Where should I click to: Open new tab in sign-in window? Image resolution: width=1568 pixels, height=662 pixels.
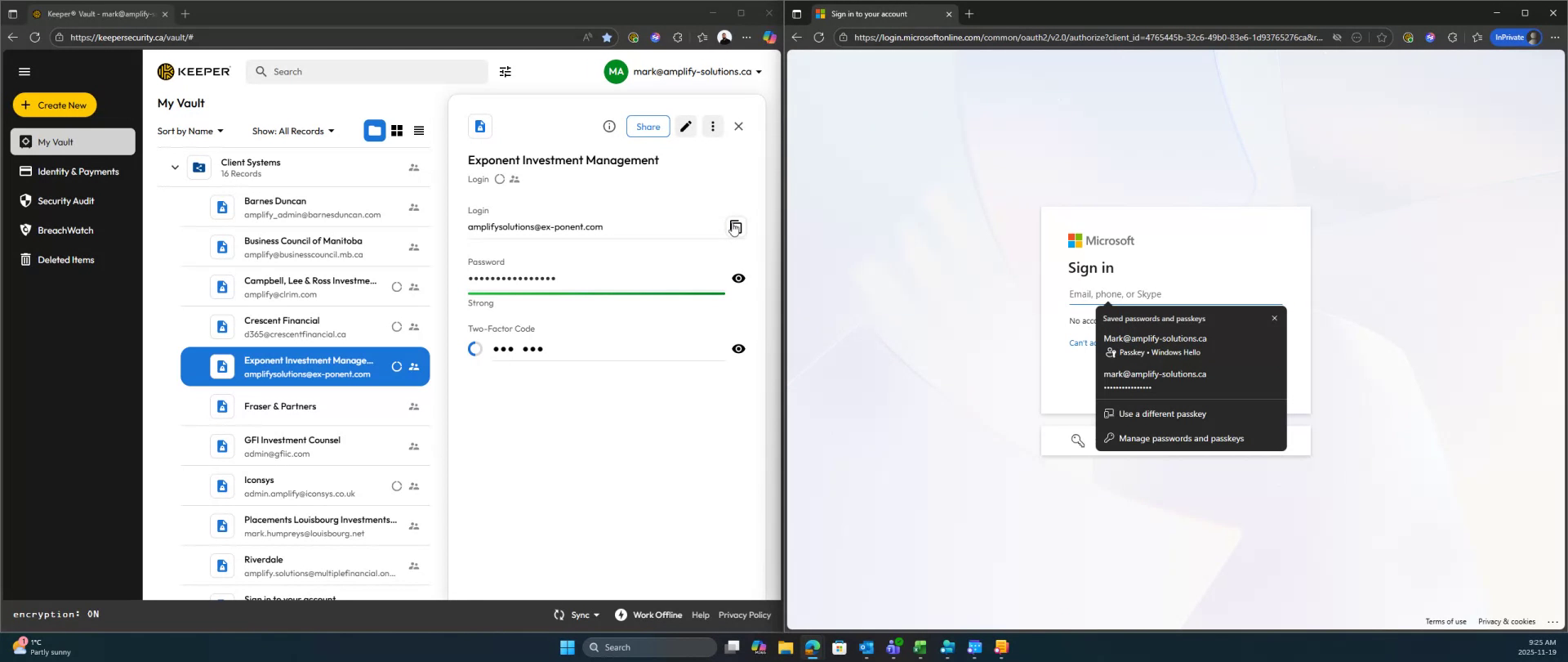(969, 14)
